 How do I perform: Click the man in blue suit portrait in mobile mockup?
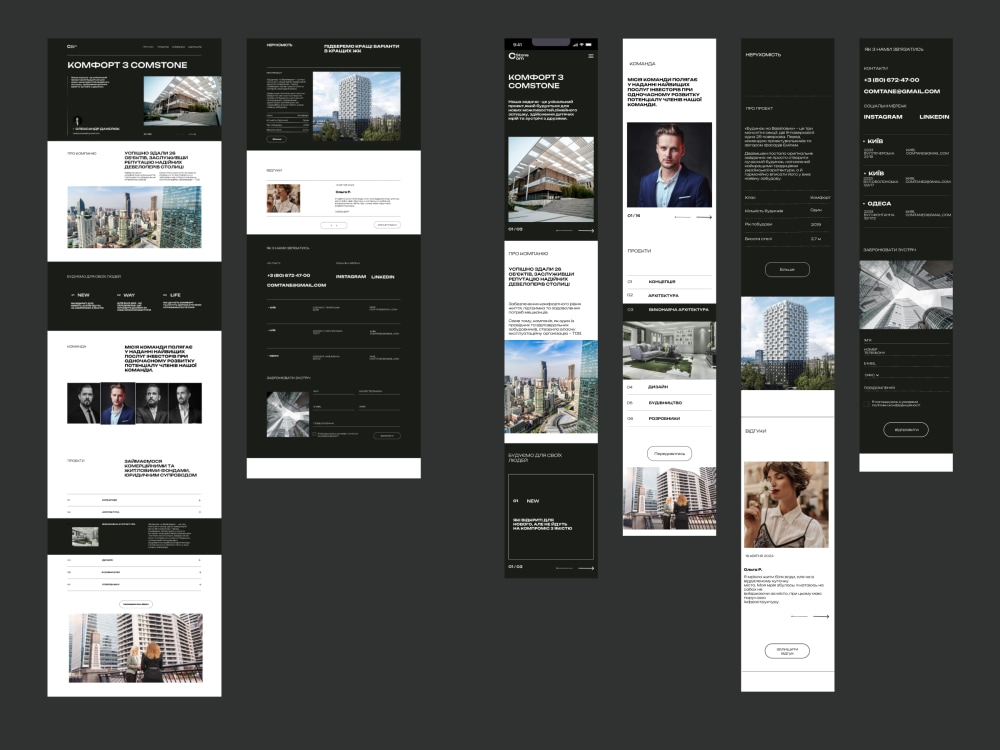click(x=670, y=165)
